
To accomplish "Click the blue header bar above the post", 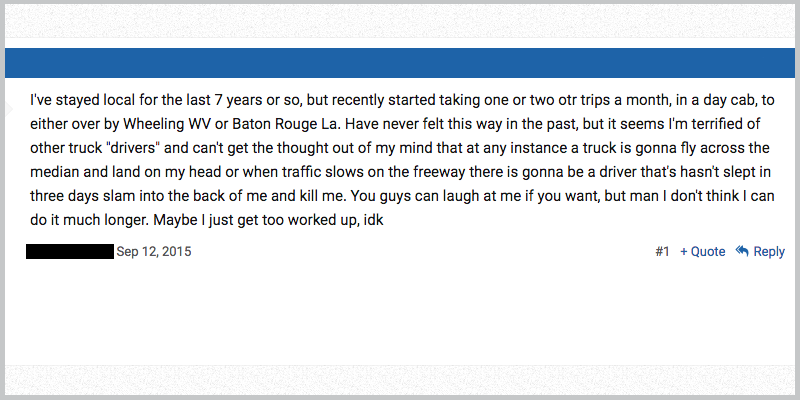I will (400, 63).
